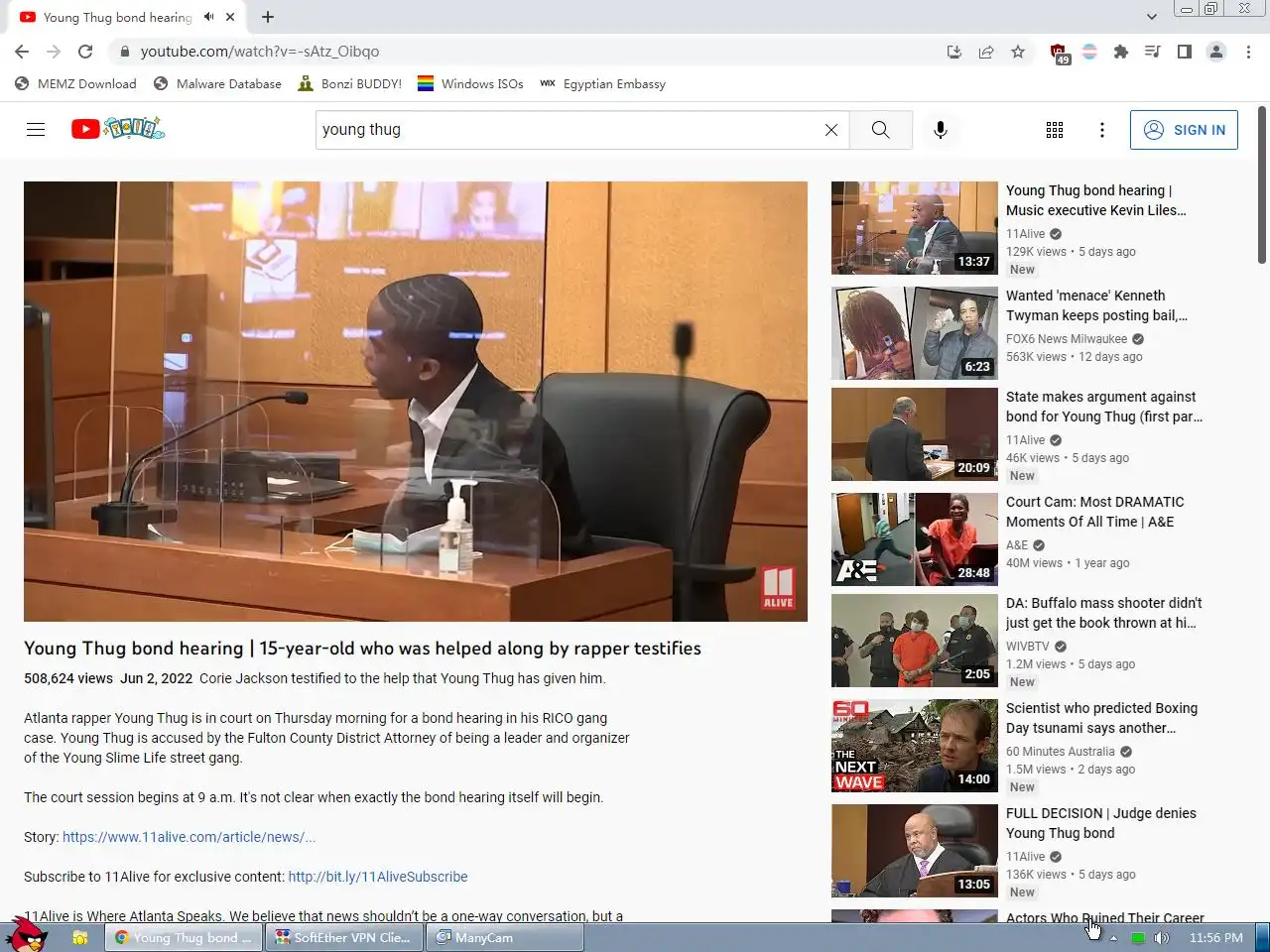Toggle the browser side panel
Screen dimensions: 1270x952
coord(1184,52)
